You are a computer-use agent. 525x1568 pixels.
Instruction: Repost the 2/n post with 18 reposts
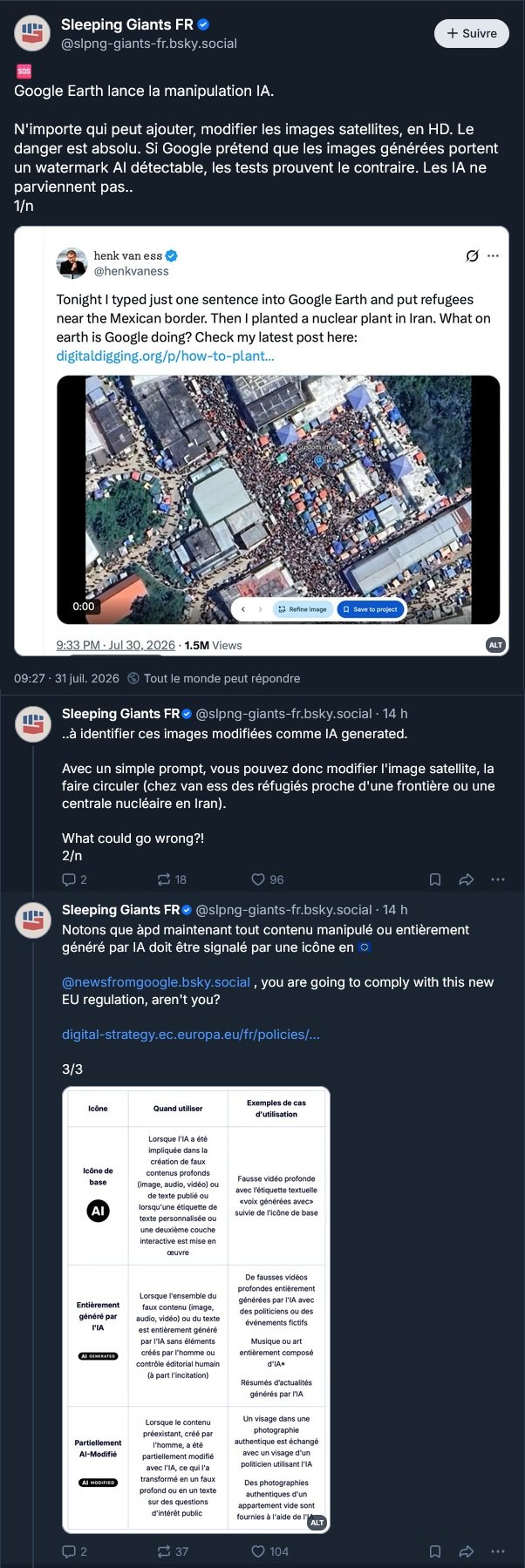point(172,879)
